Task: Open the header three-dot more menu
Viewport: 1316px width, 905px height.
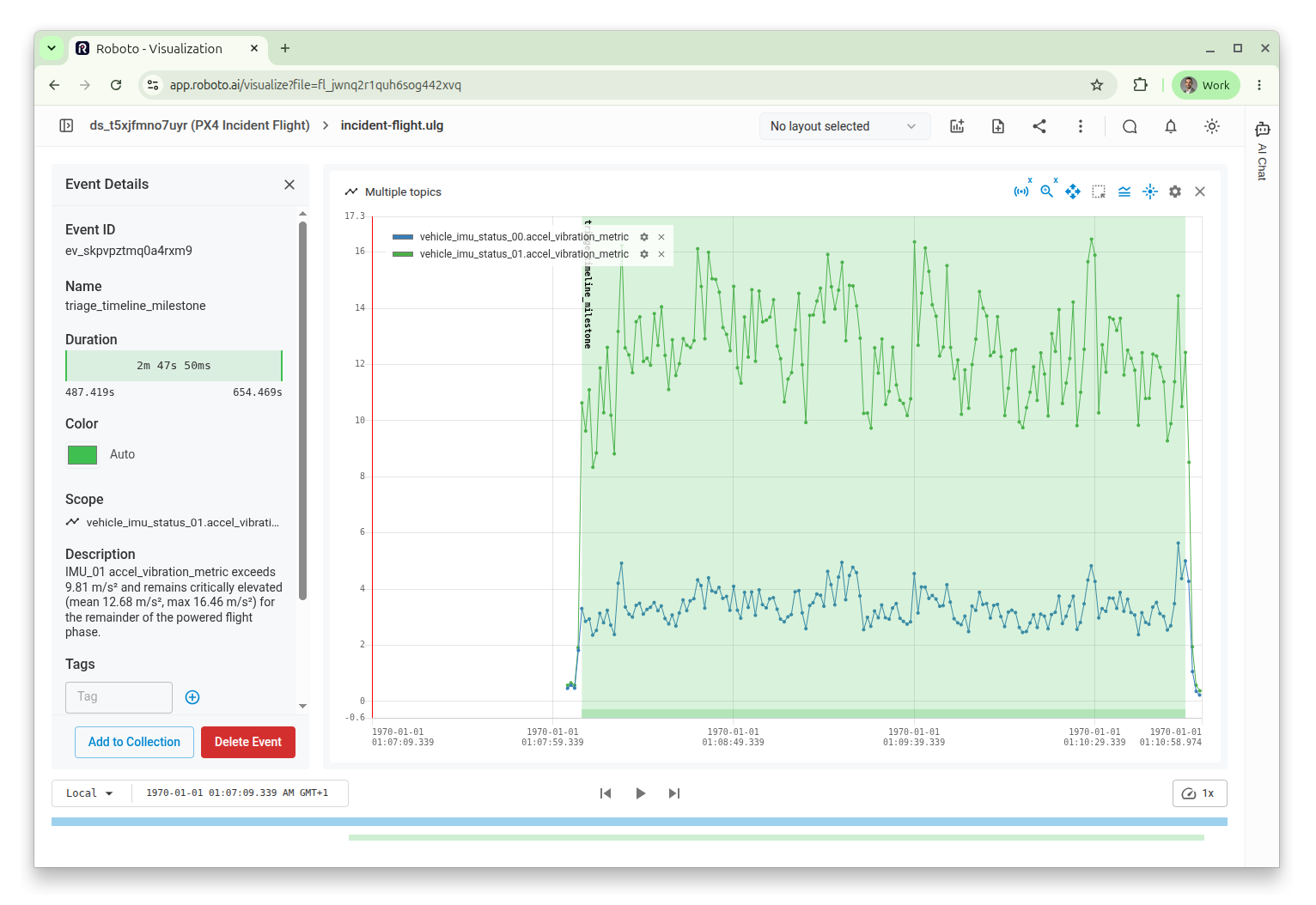Action: [1081, 126]
